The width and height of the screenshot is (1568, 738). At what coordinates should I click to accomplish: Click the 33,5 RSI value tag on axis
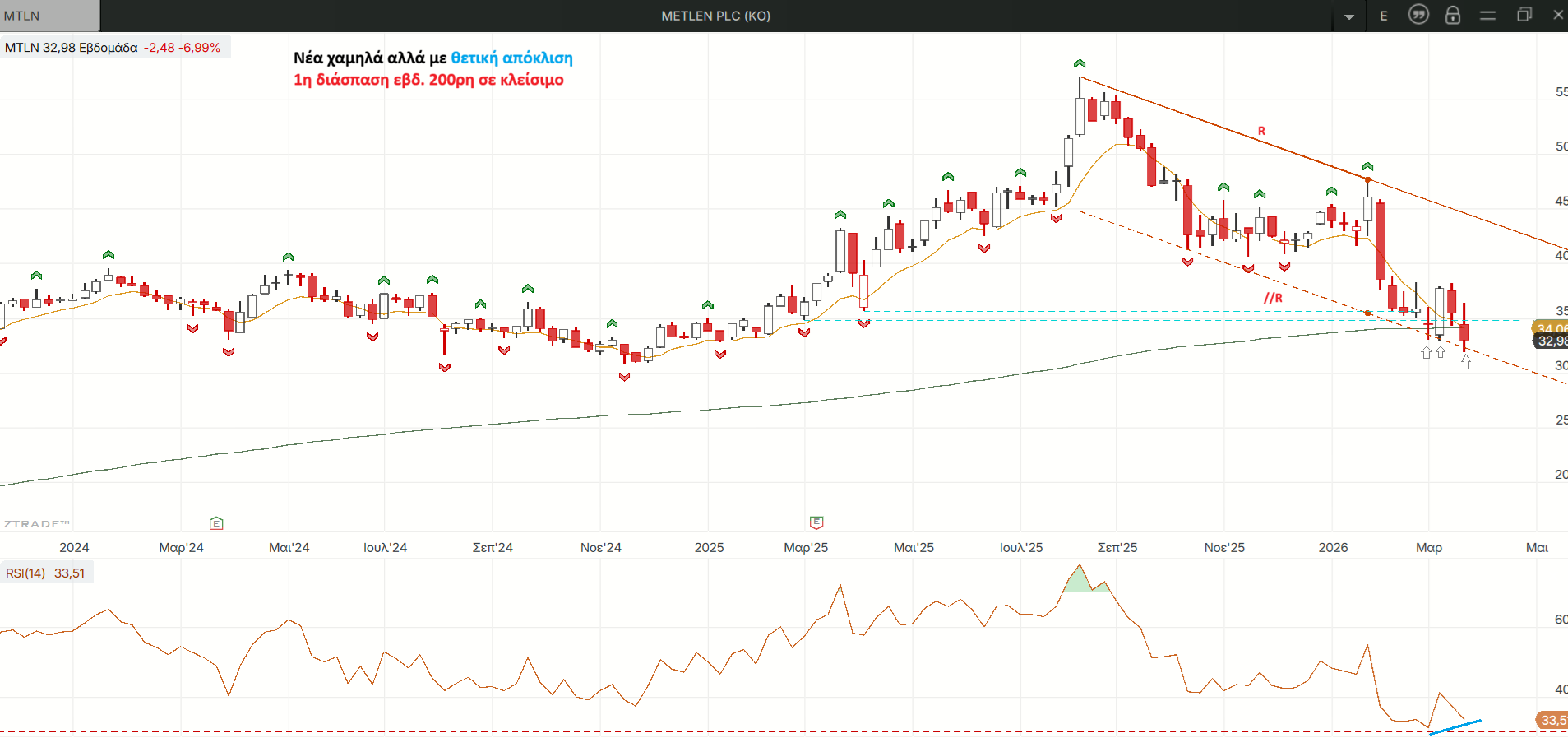pos(1552,720)
